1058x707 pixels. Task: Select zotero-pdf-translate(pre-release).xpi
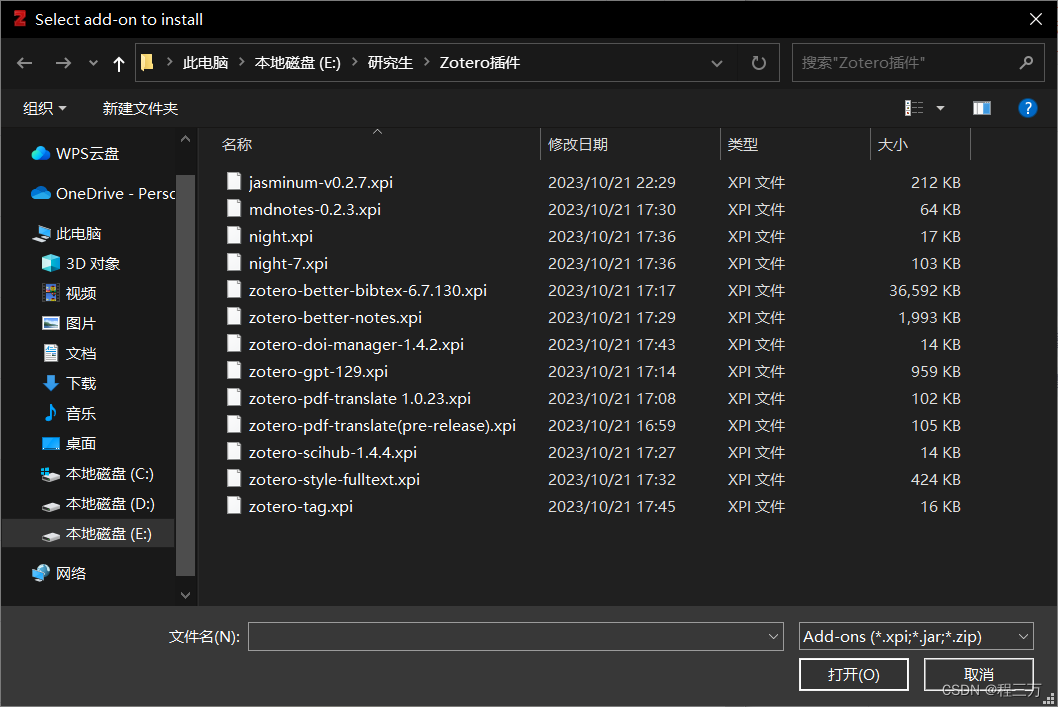pyautogui.click(x=382, y=425)
